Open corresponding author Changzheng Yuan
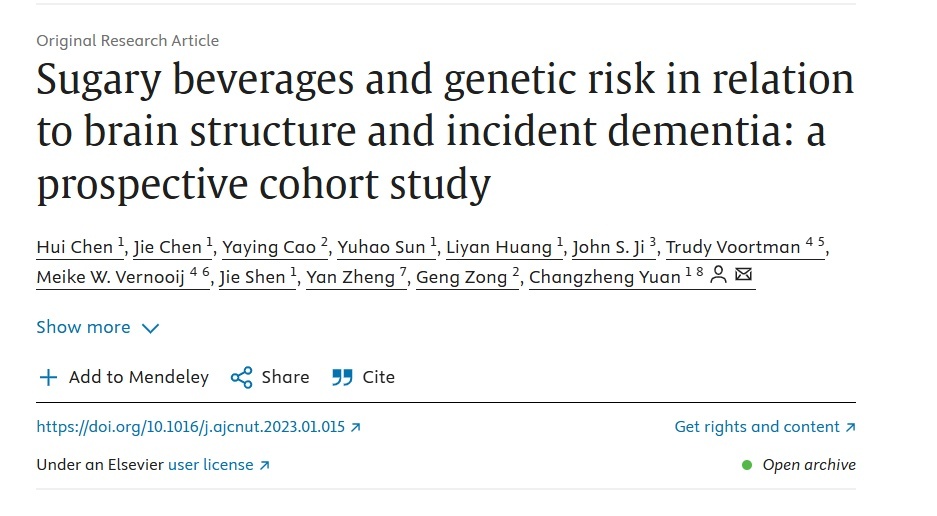The width and height of the screenshot is (937, 516). 604,278
